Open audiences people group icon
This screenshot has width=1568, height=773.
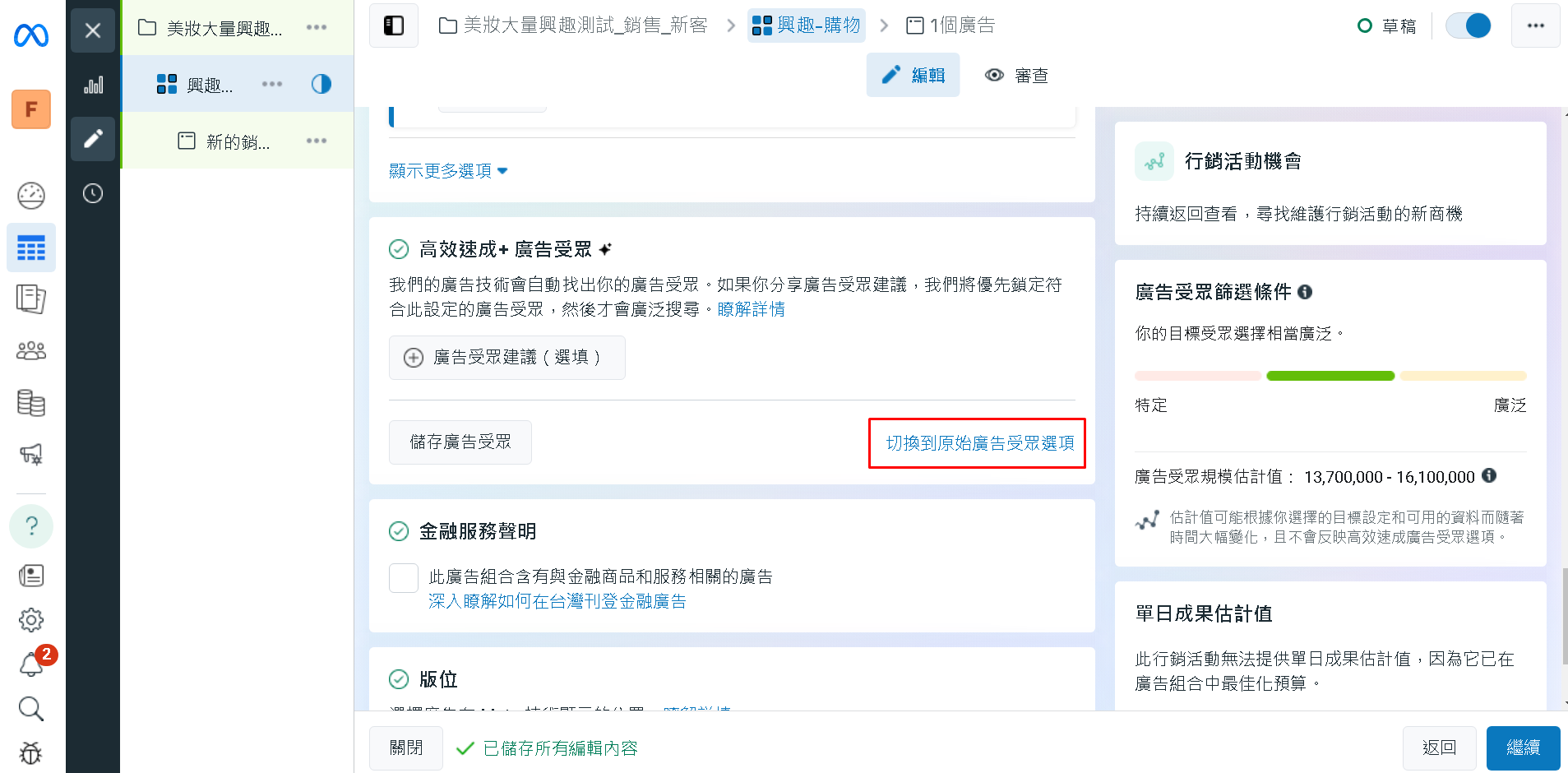pyautogui.click(x=31, y=351)
